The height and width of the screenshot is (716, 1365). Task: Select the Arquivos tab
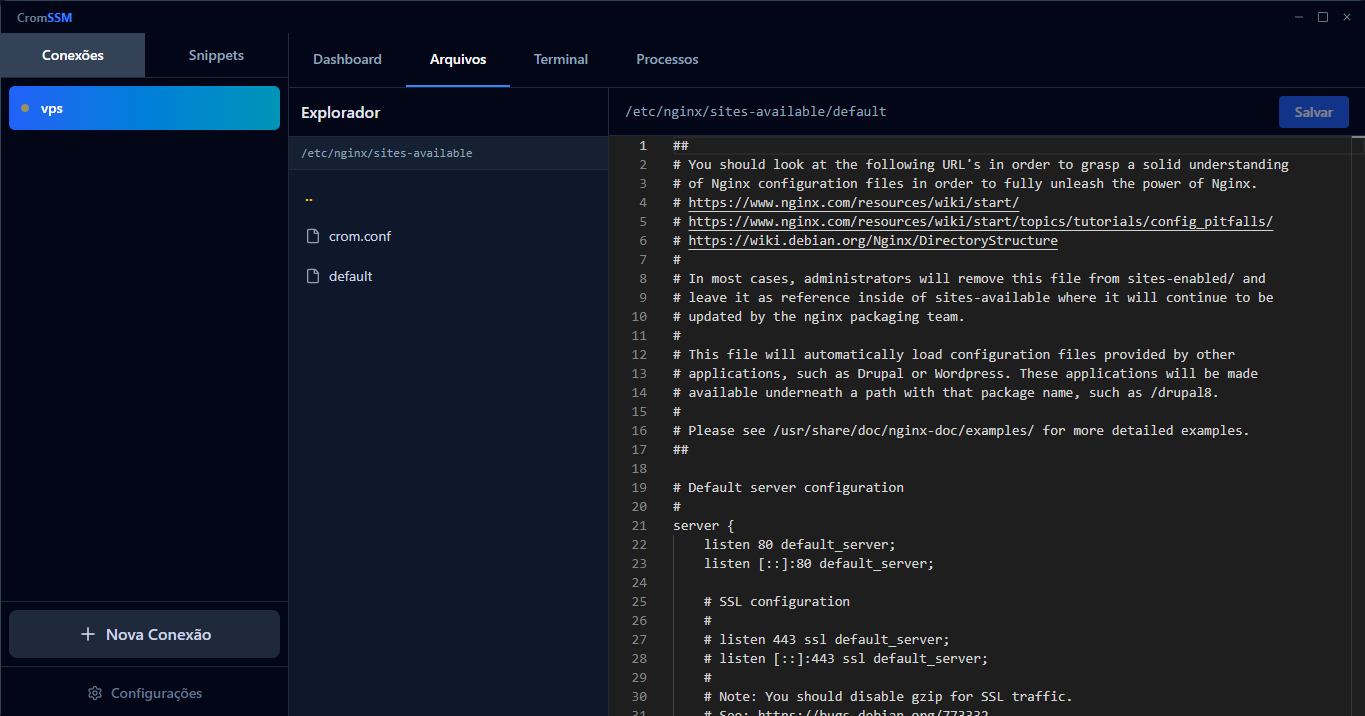coord(458,59)
